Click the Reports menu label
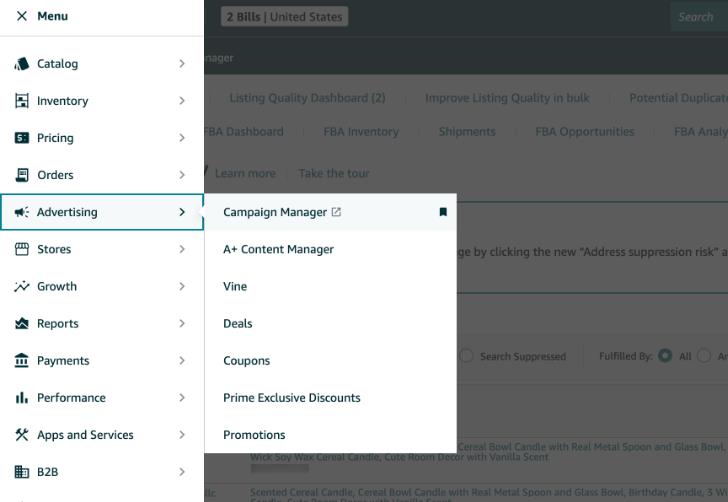 (x=58, y=324)
